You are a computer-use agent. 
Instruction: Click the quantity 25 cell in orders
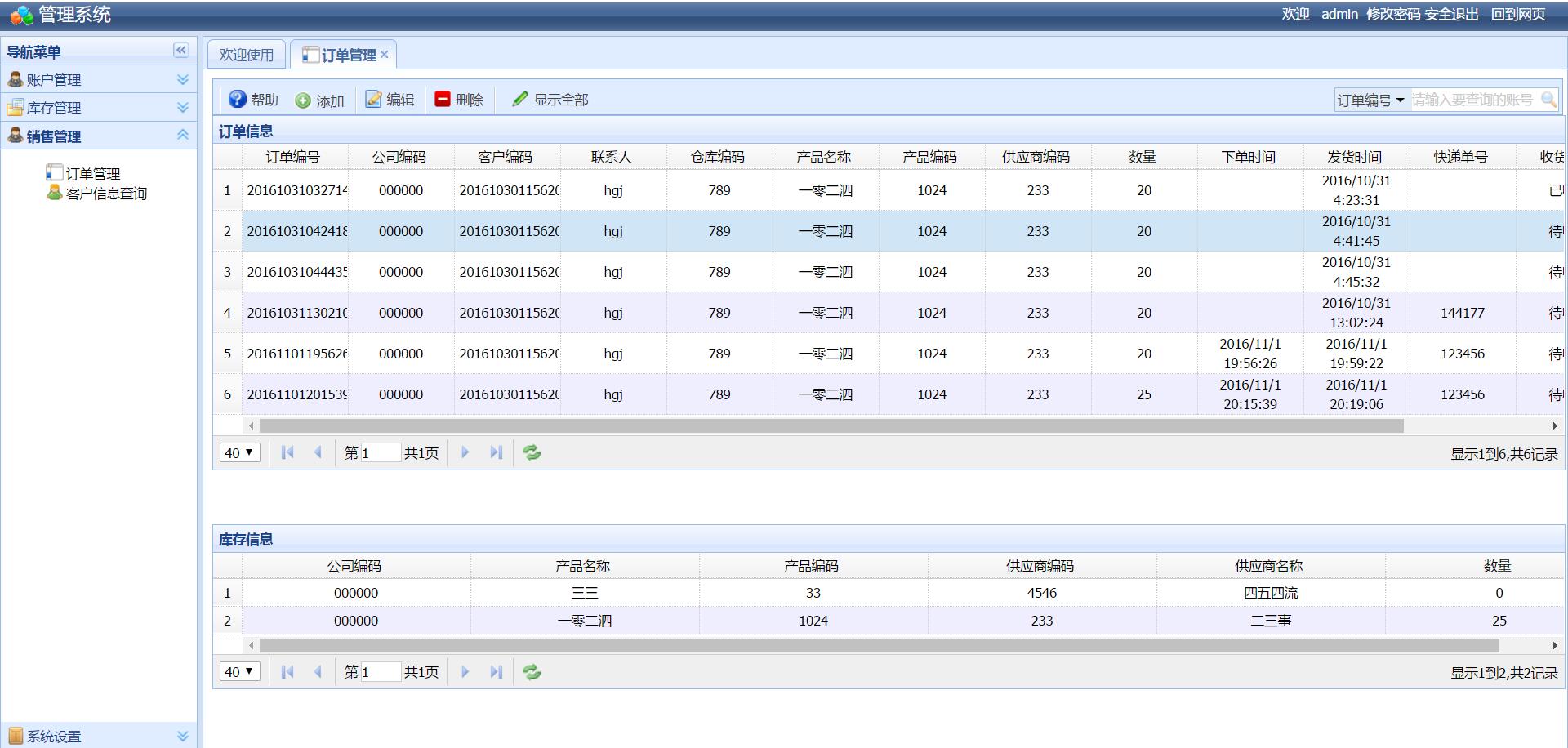1144,394
